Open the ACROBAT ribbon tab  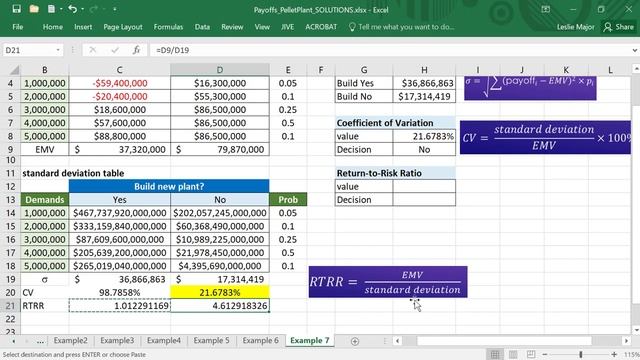[x=321, y=27]
